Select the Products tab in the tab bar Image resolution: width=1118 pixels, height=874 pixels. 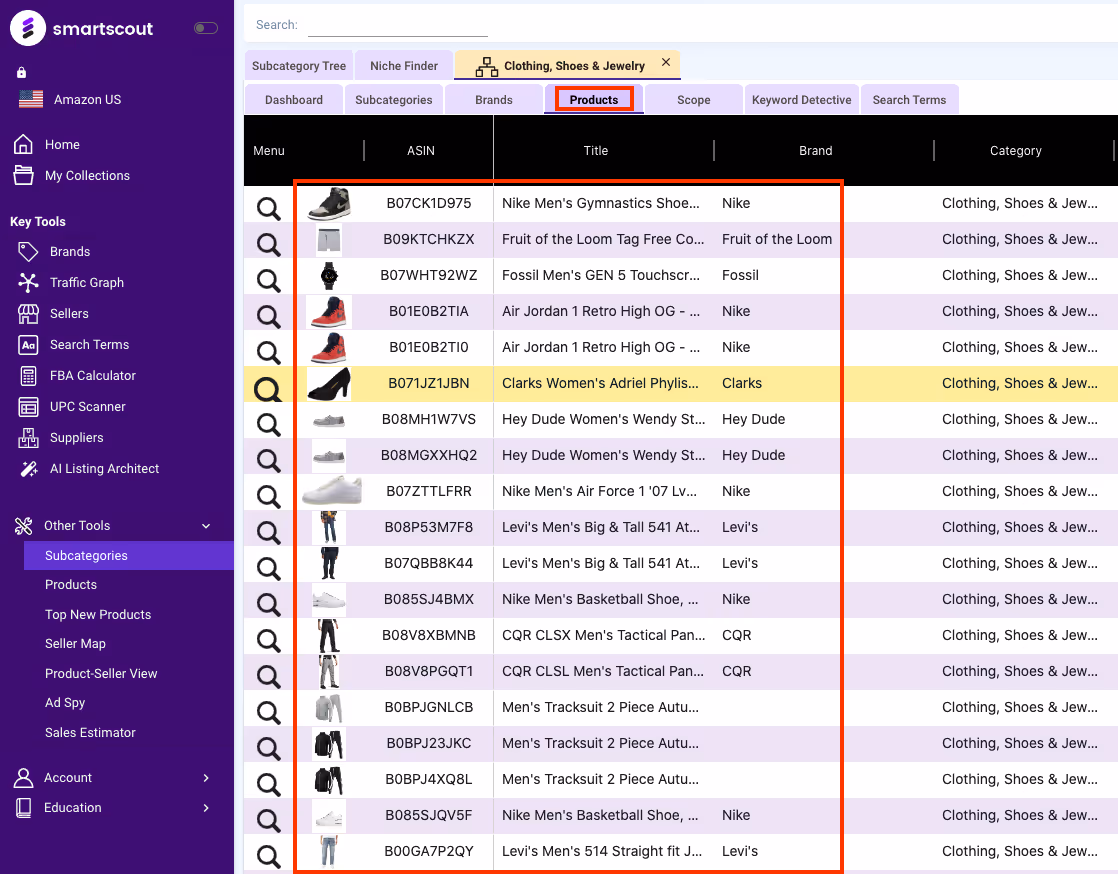coord(594,100)
